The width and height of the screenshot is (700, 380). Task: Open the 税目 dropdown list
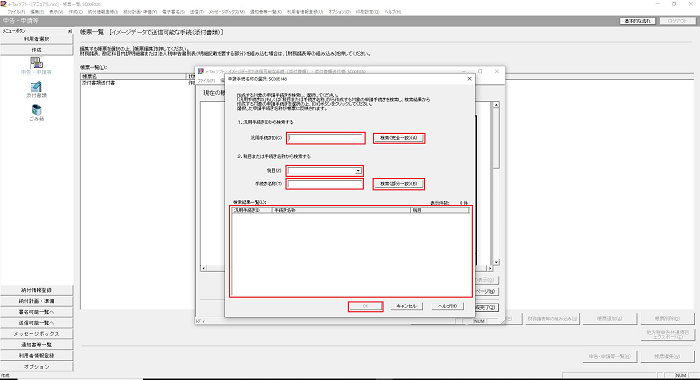point(358,171)
